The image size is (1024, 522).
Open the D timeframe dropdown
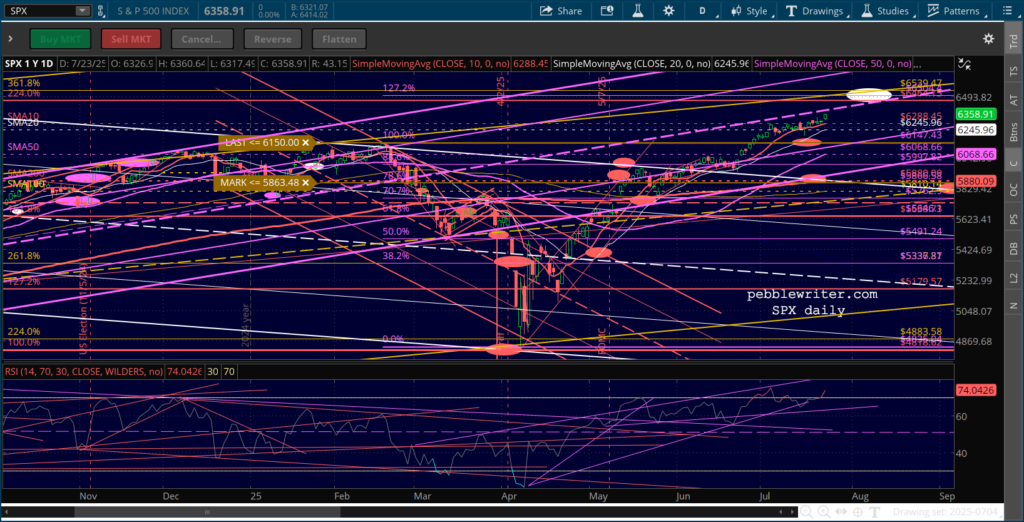703,11
